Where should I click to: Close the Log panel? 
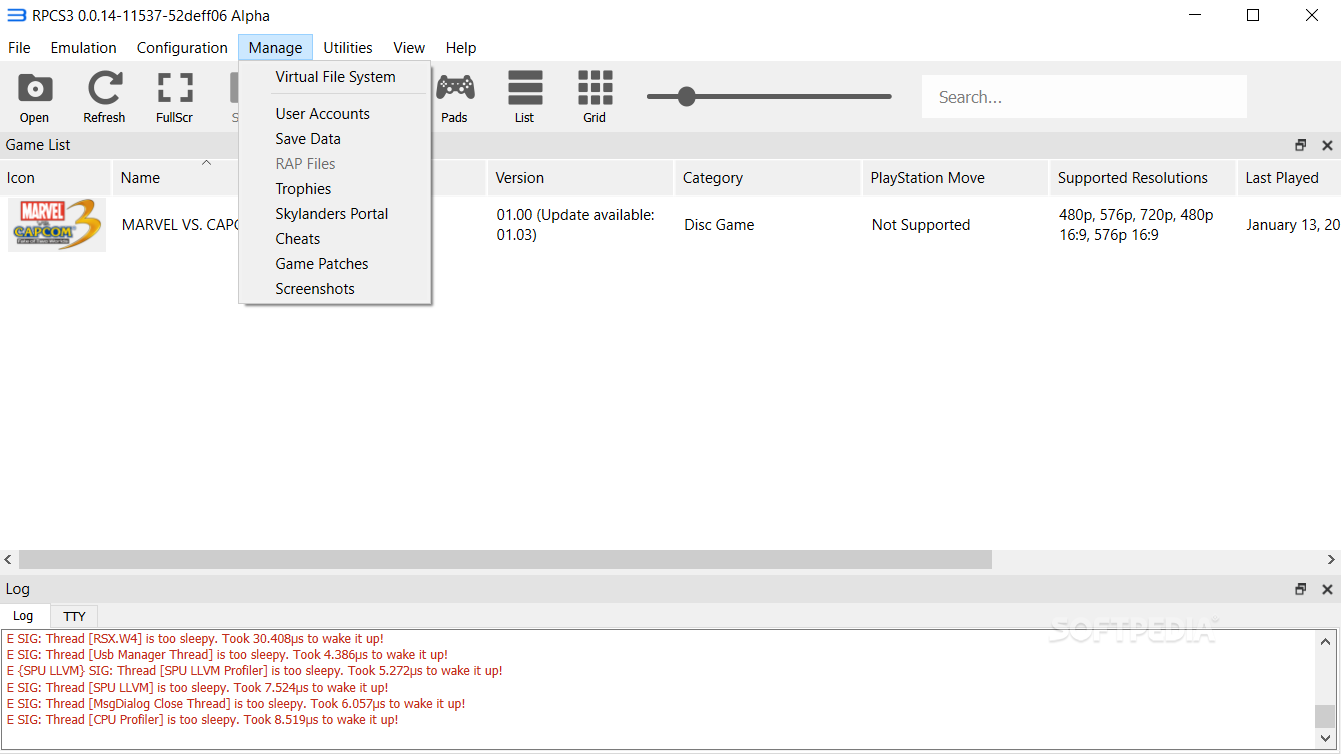[x=1327, y=589]
